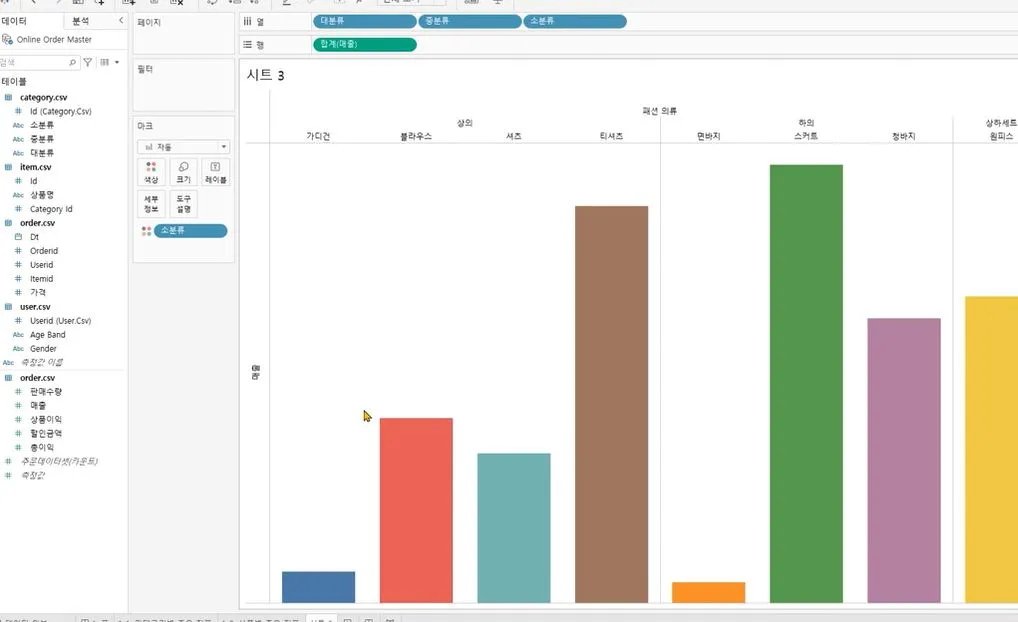Click the filter funnel icon in data pane

[x=88, y=62]
